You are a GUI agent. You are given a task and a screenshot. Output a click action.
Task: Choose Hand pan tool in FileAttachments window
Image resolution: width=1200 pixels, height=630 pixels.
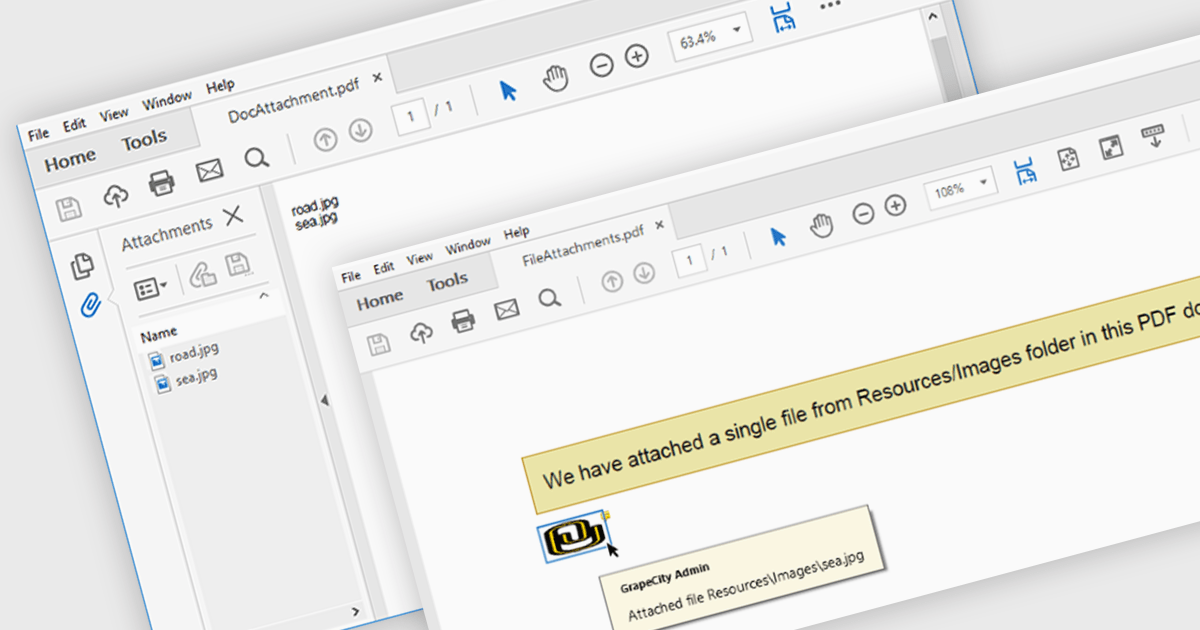point(822,225)
